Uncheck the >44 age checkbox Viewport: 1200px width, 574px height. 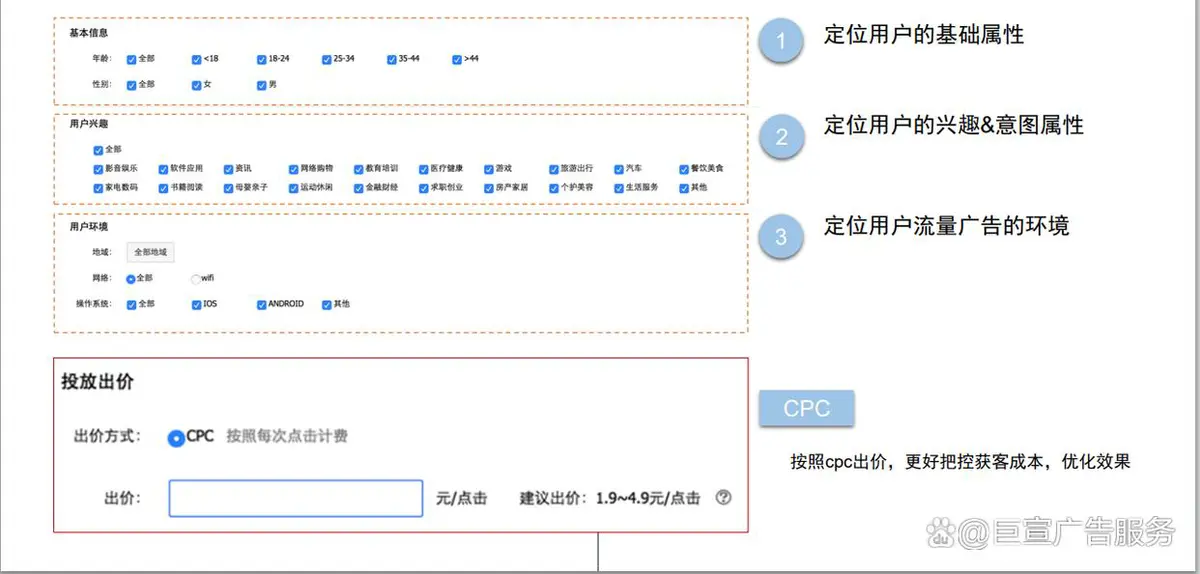[x=457, y=59]
